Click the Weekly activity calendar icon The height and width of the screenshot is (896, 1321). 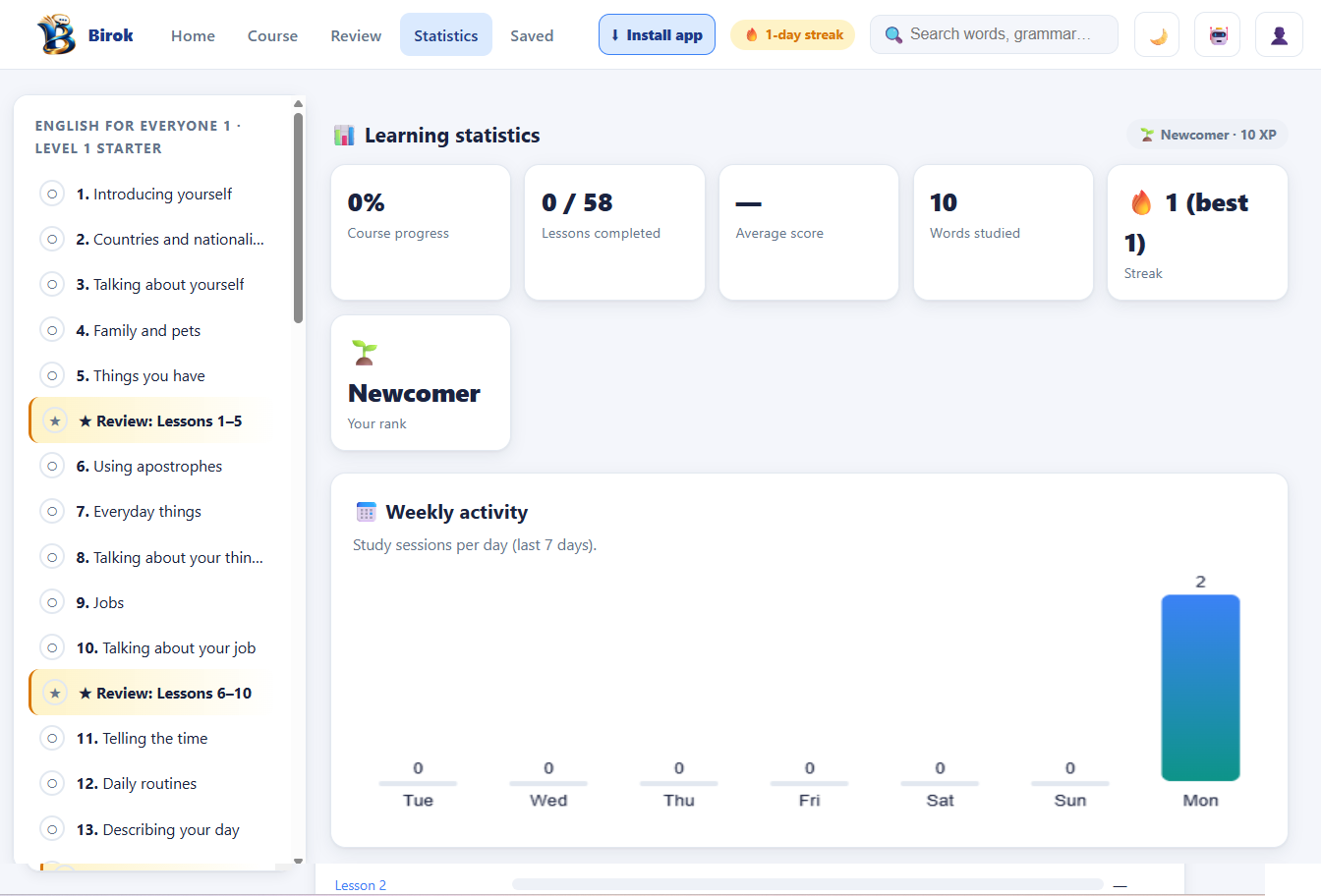point(367,512)
